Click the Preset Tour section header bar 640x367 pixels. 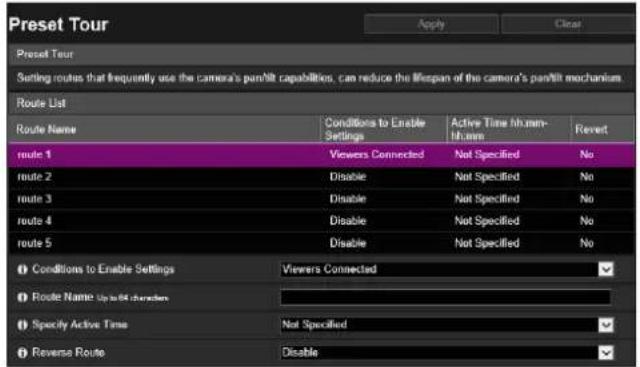coord(321,54)
